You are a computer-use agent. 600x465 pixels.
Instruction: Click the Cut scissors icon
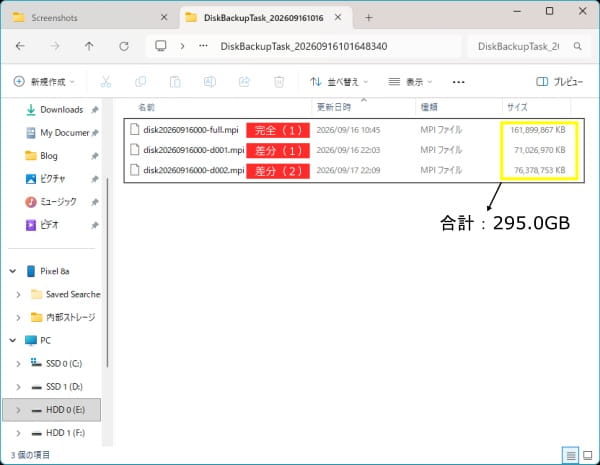(106, 82)
